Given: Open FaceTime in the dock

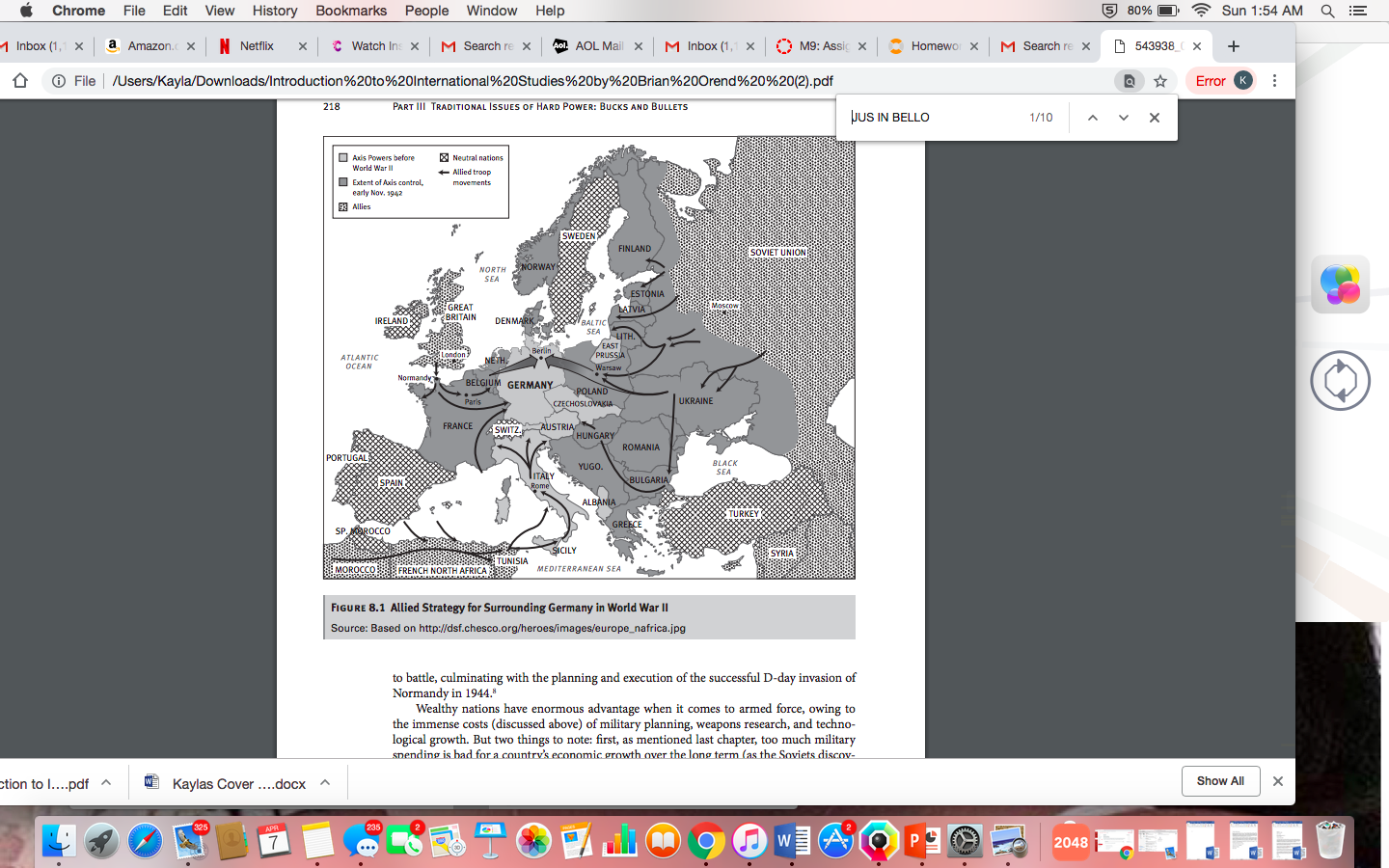Looking at the screenshot, I should click(x=404, y=841).
